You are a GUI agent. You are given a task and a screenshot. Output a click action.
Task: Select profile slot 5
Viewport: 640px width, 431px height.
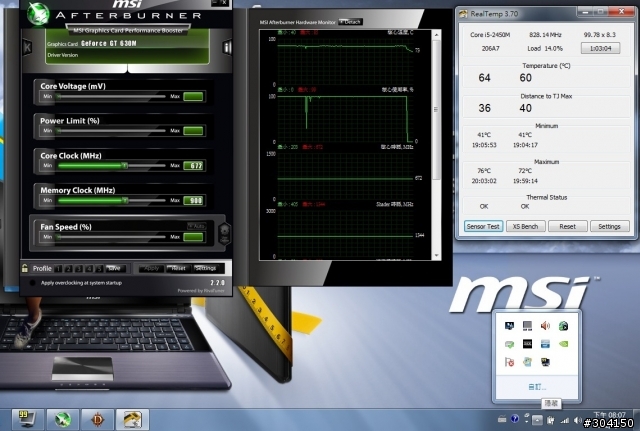point(99,269)
